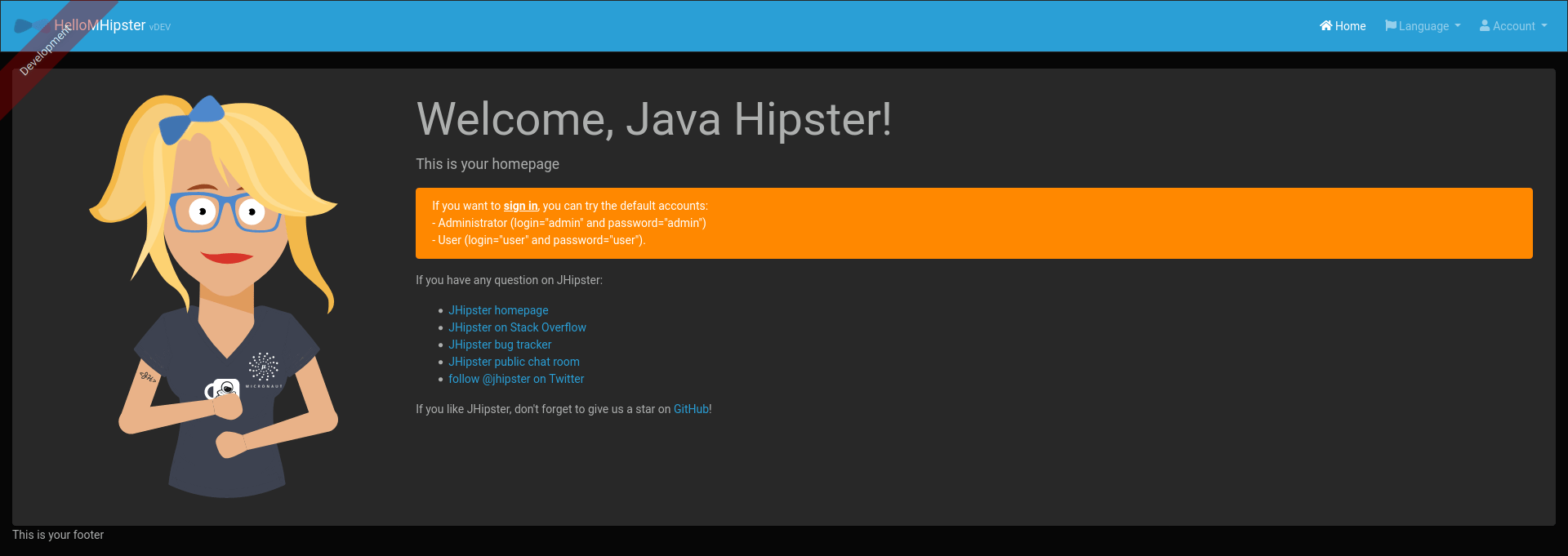Screen dimensions: 1568x556
Task: Click the 'This is your footer' text
Action: [58, 535]
